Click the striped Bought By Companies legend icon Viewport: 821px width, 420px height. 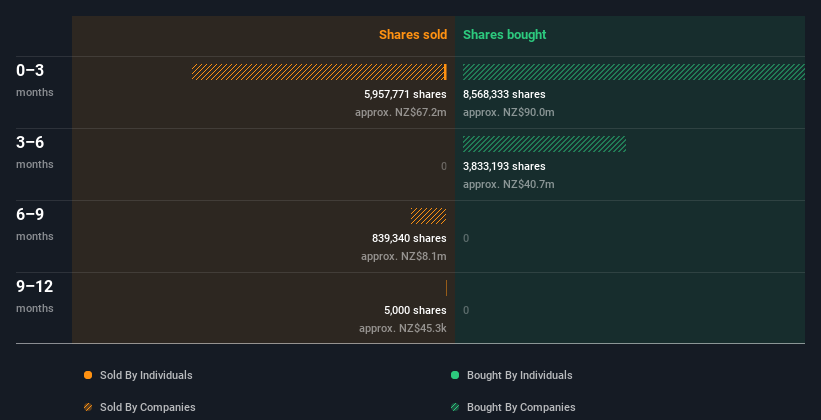[455, 407]
